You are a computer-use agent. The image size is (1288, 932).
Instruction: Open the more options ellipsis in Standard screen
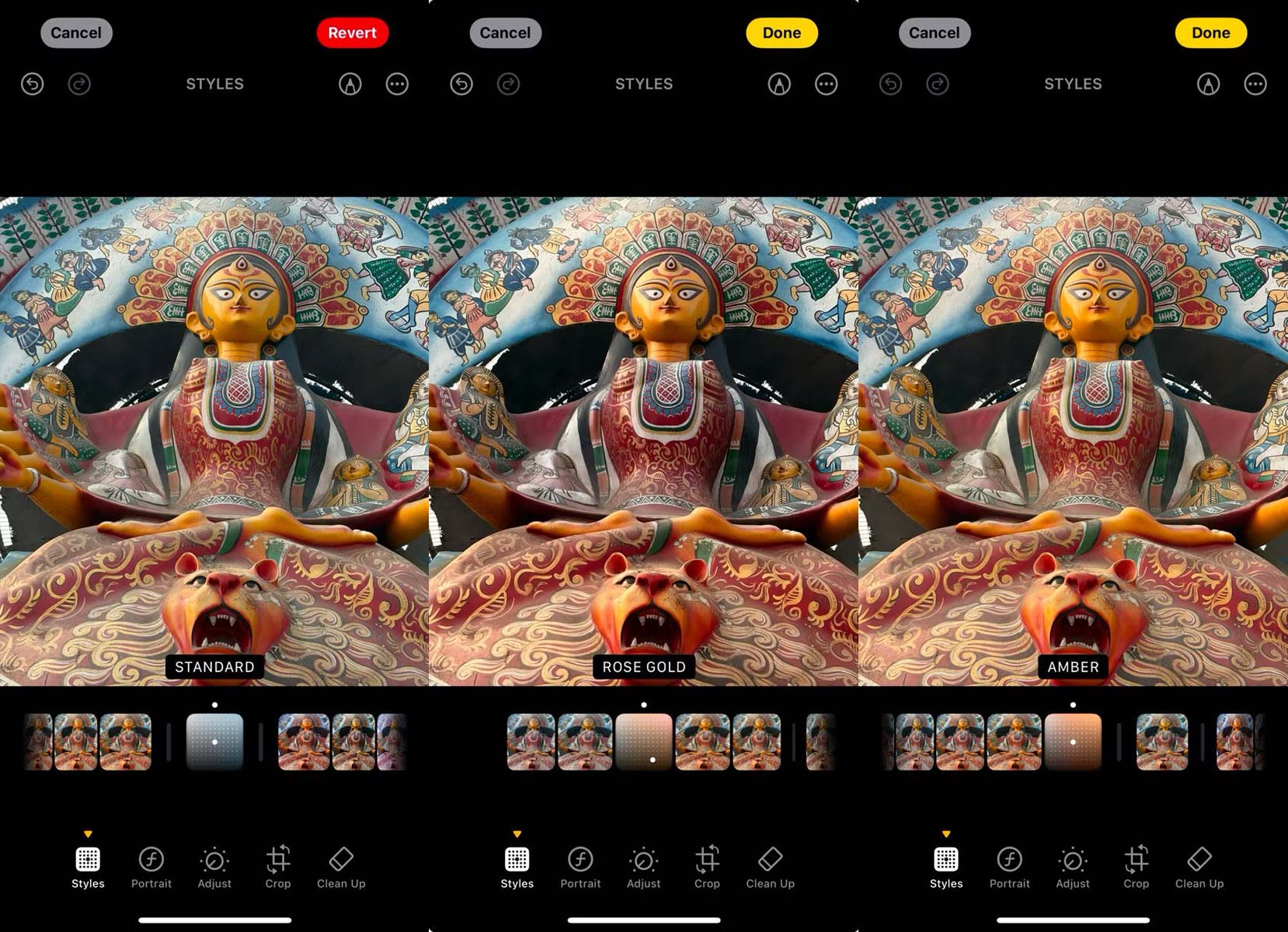coord(397,84)
